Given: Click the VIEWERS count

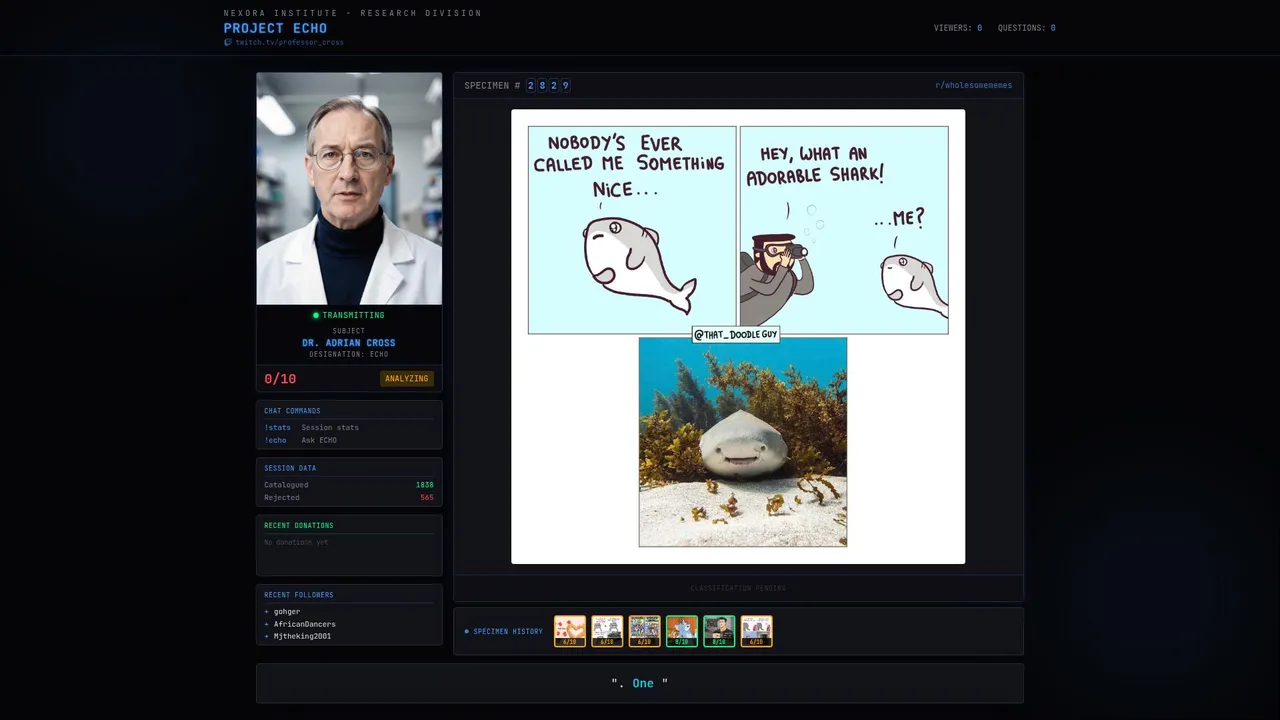Looking at the screenshot, I should coord(958,28).
